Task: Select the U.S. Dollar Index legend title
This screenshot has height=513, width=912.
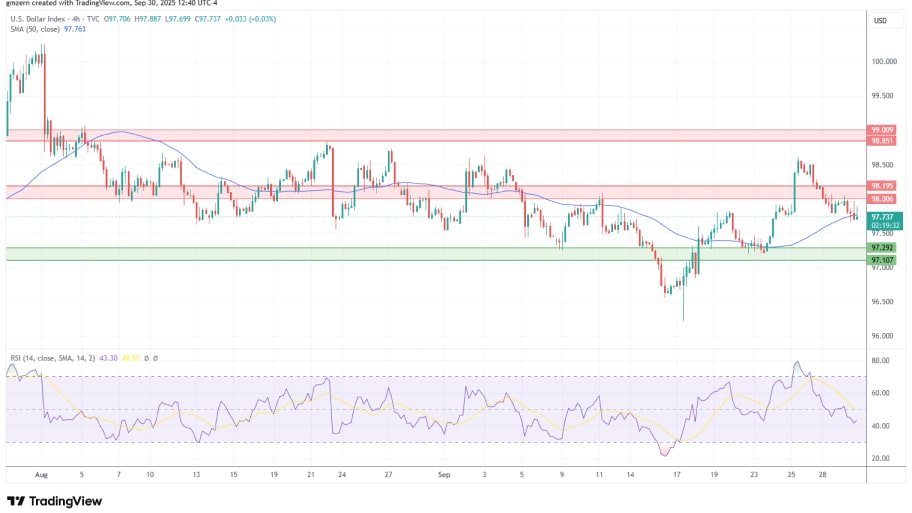Action: pos(36,19)
